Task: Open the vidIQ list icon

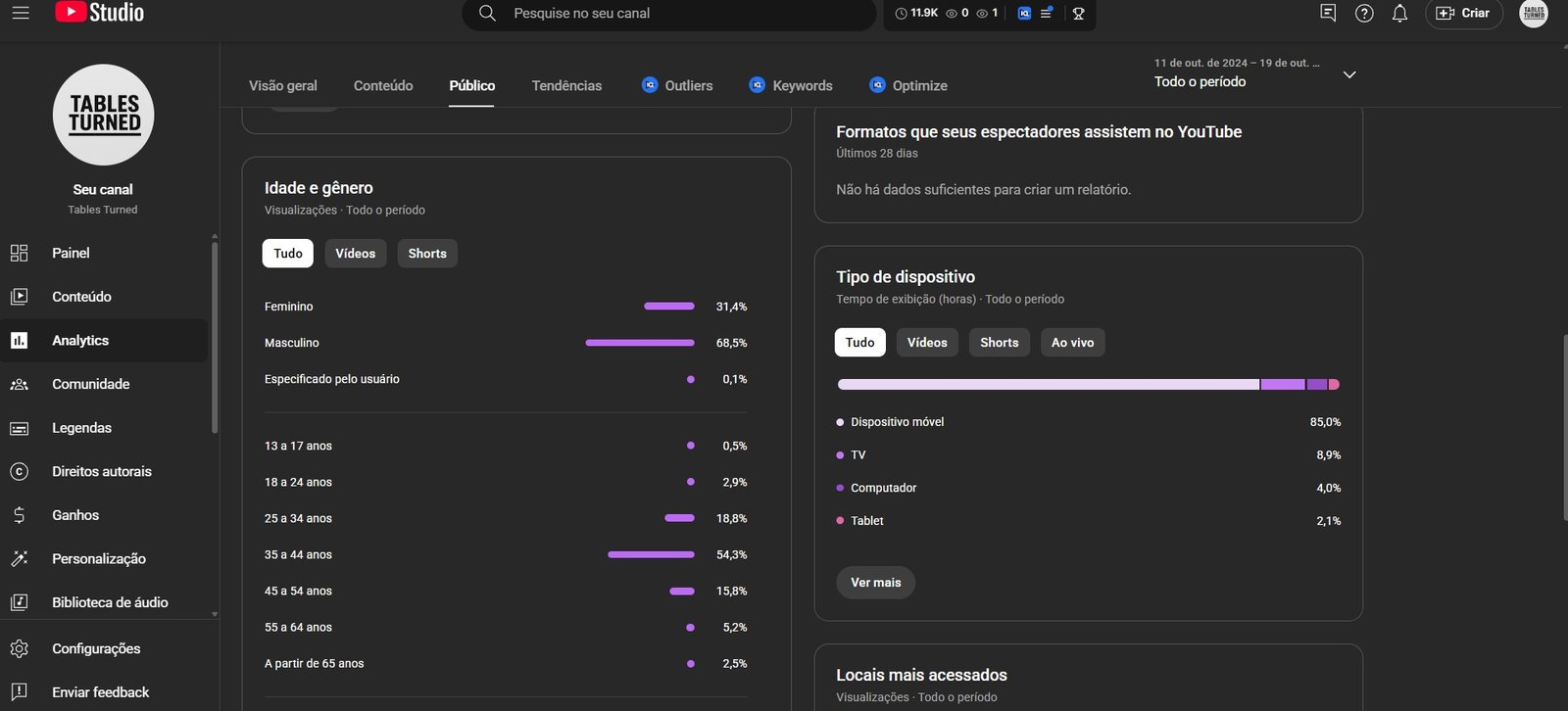Action: click(1047, 13)
